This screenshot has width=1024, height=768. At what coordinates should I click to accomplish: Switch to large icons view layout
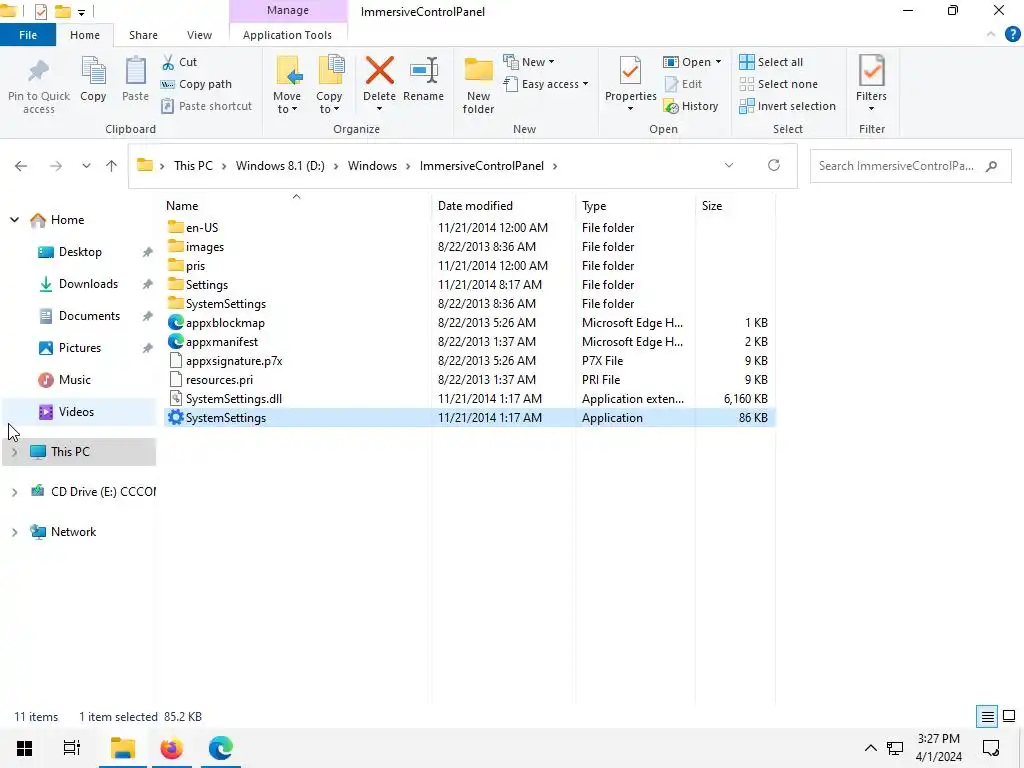pyautogui.click(x=1009, y=716)
